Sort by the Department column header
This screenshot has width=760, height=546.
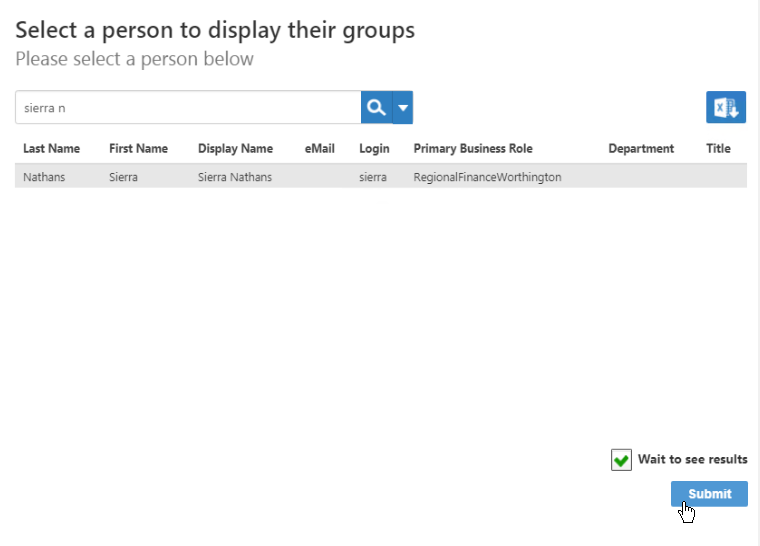[641, 149]
